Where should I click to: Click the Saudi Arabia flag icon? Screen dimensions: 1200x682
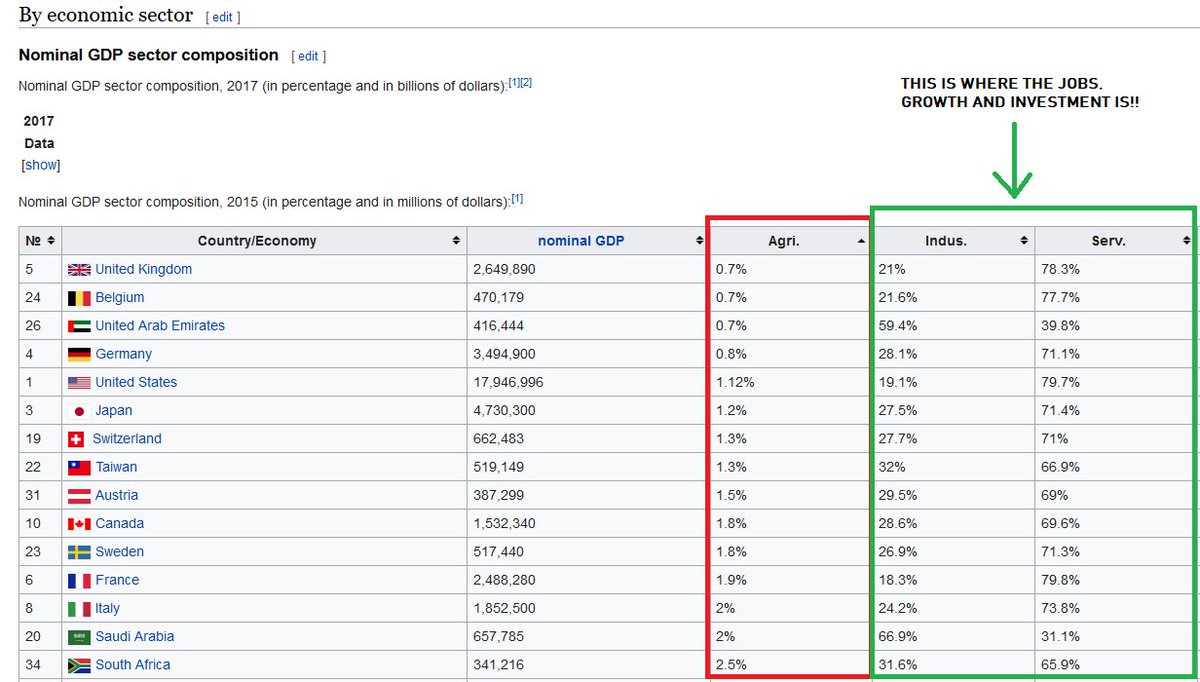tap(79, 637)
